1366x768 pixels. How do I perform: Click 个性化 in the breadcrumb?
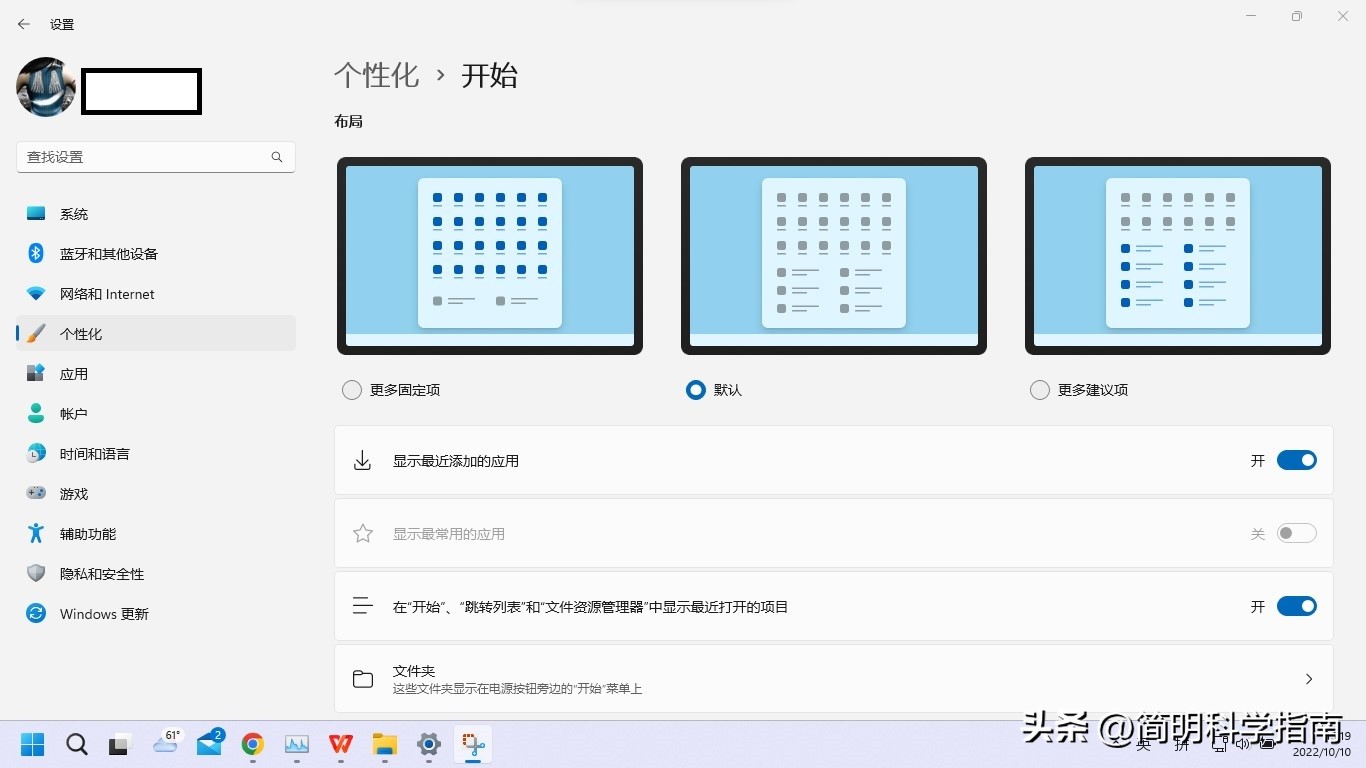click(x=377, y=75)
